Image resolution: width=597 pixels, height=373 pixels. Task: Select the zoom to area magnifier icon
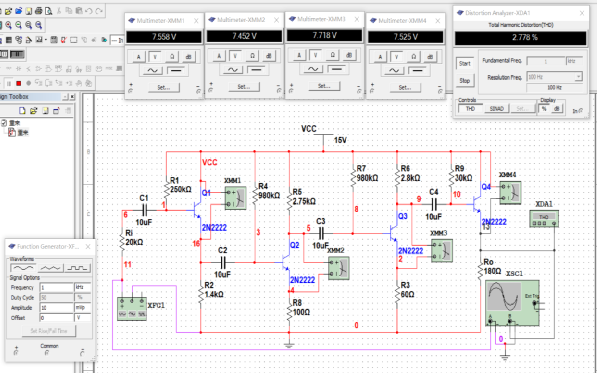(x=29, y=25)
